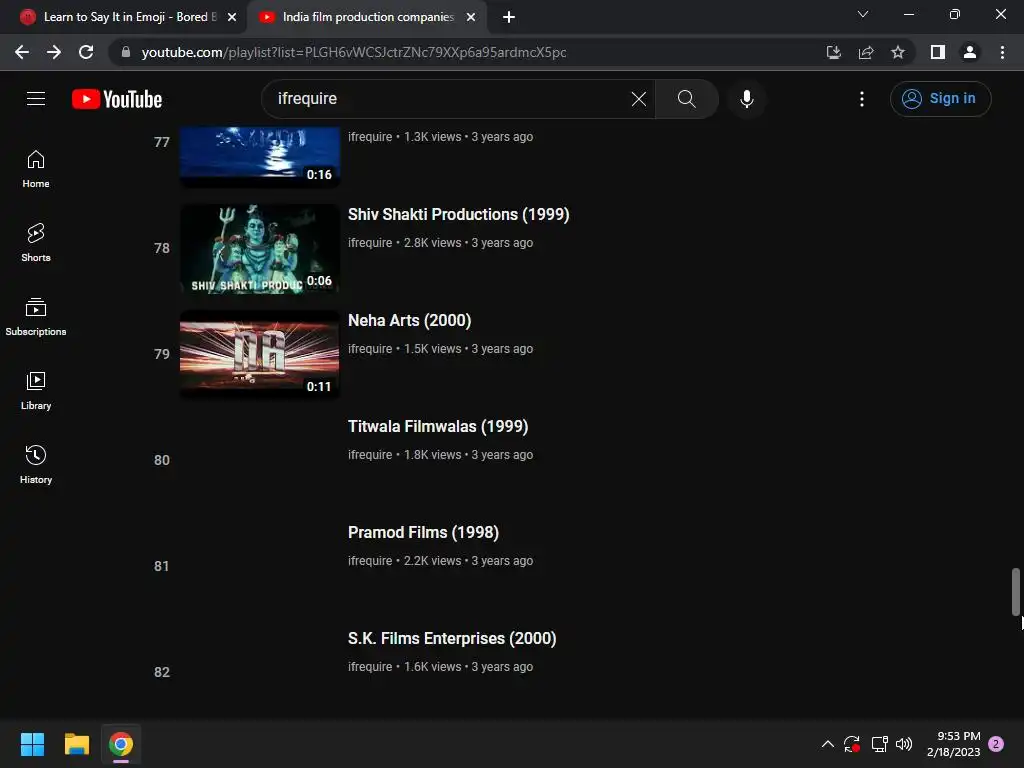Open History in sidebar
1024x768 pixels.
pyautogui.click(x=36, y=464)
